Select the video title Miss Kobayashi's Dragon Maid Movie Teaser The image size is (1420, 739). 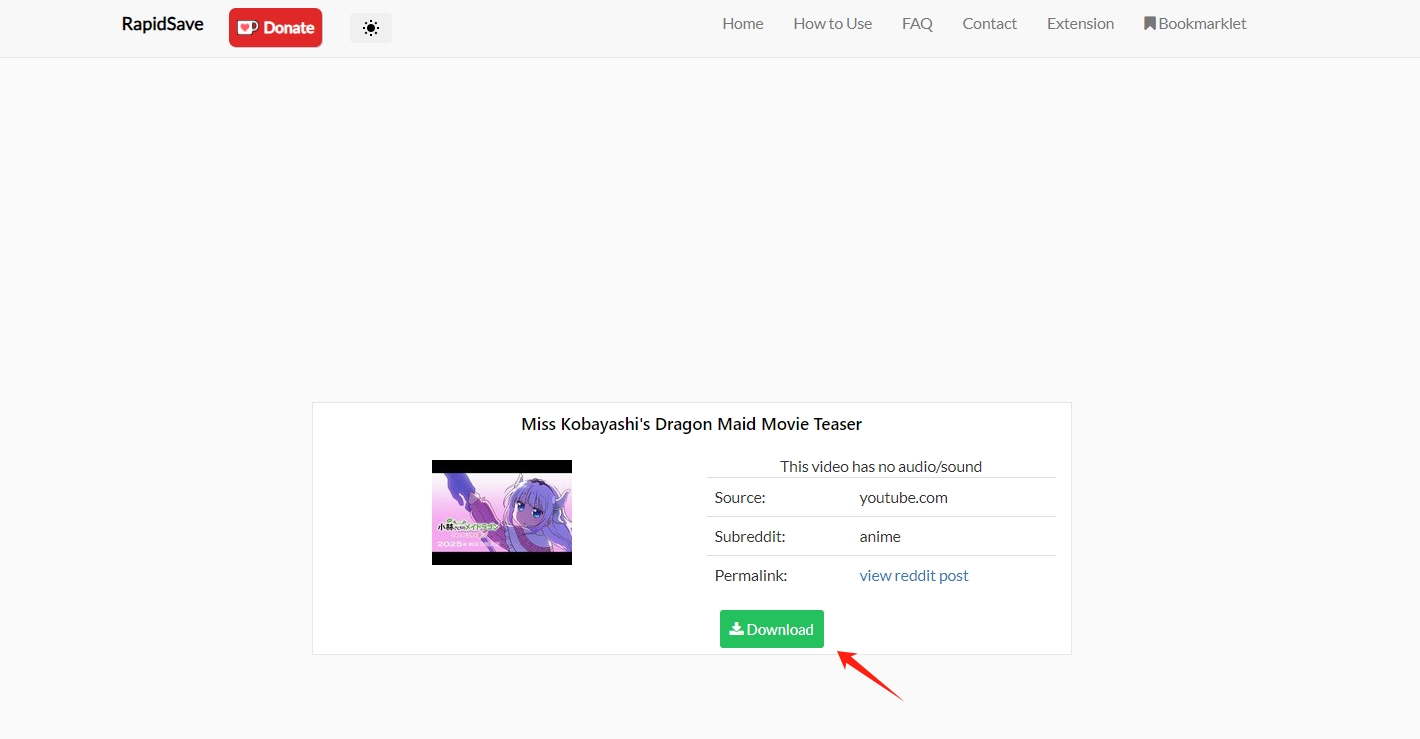pyautogui.click(x=691, y=424)
